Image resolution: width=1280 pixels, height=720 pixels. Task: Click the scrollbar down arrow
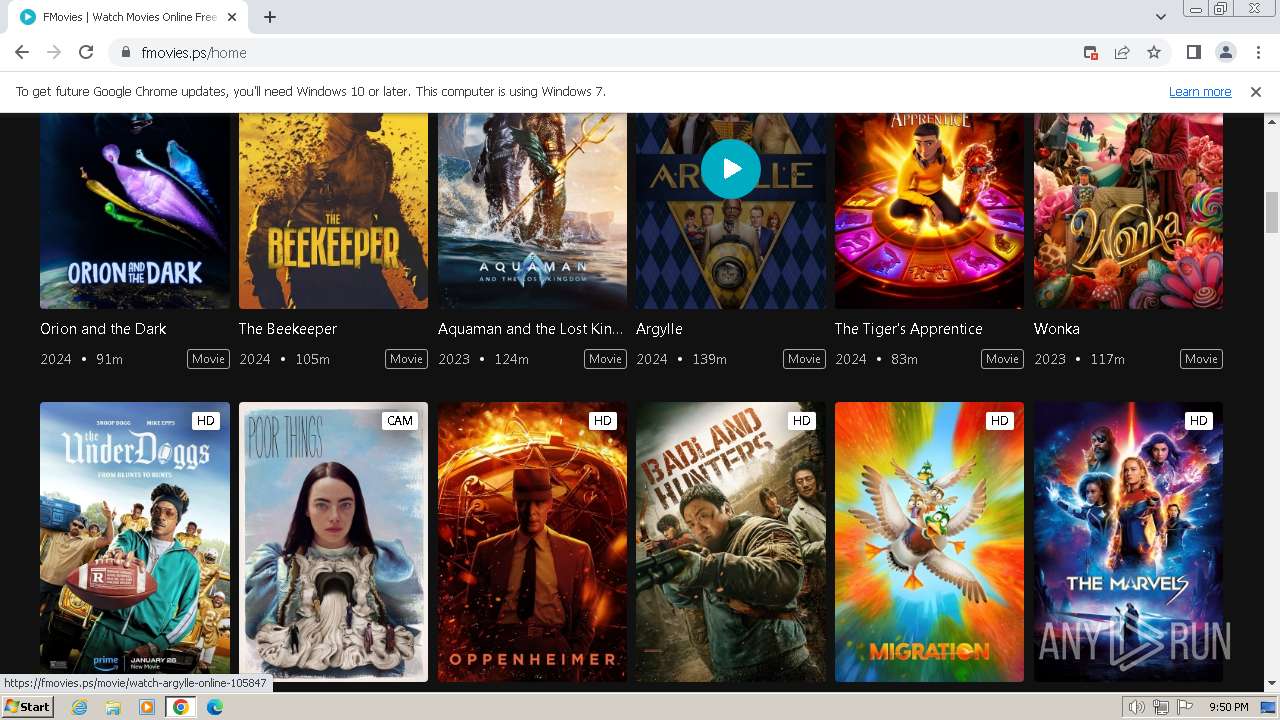[x=1272, y=684]
